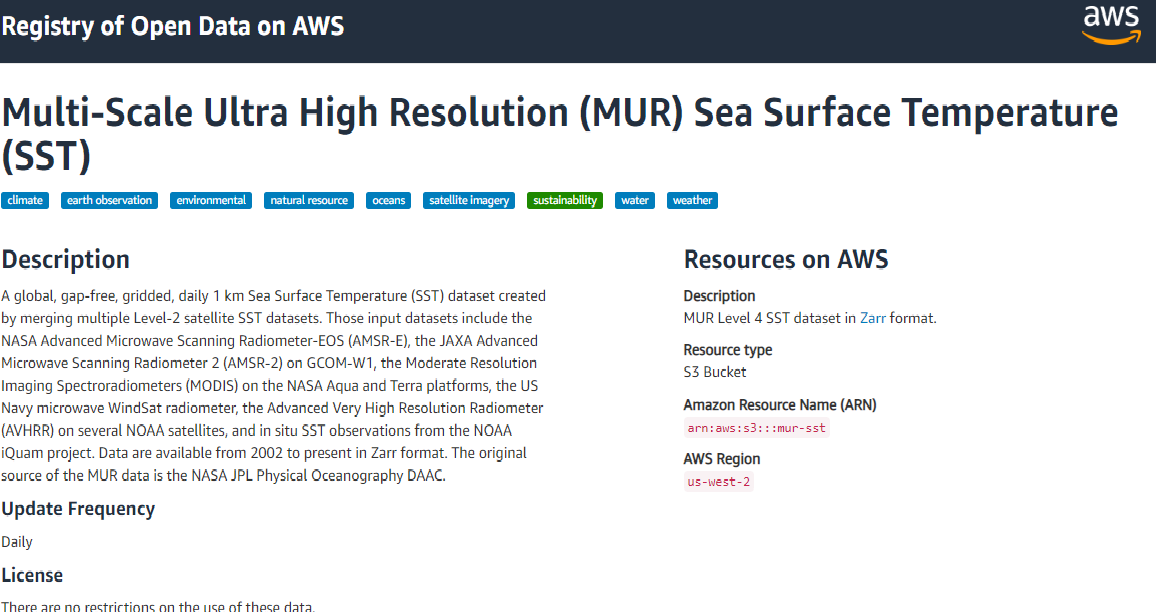
Task: Select the satellite imagery tag
Action: (x=469, y=201)
